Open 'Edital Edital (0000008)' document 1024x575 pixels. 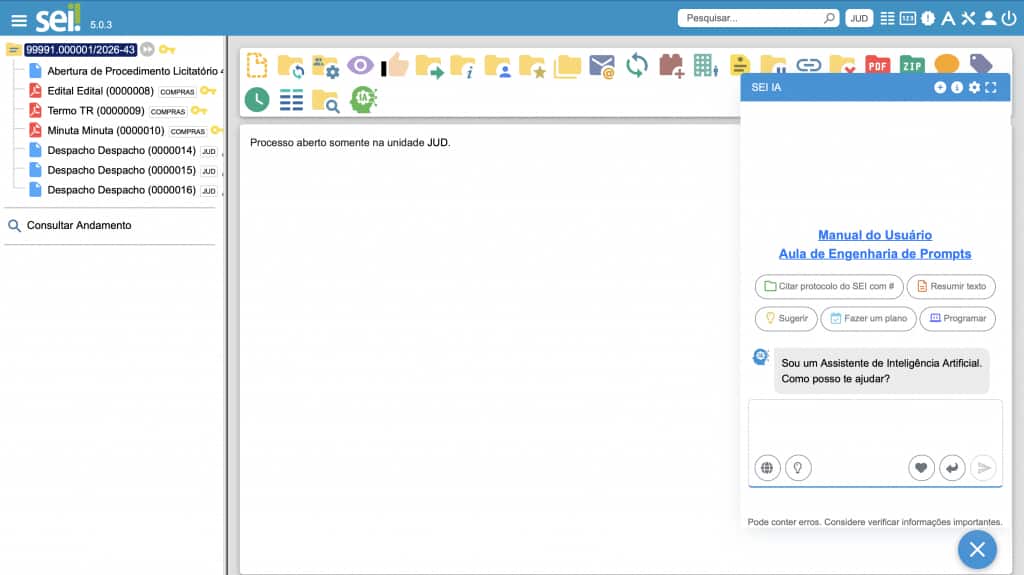click(100, 91)
